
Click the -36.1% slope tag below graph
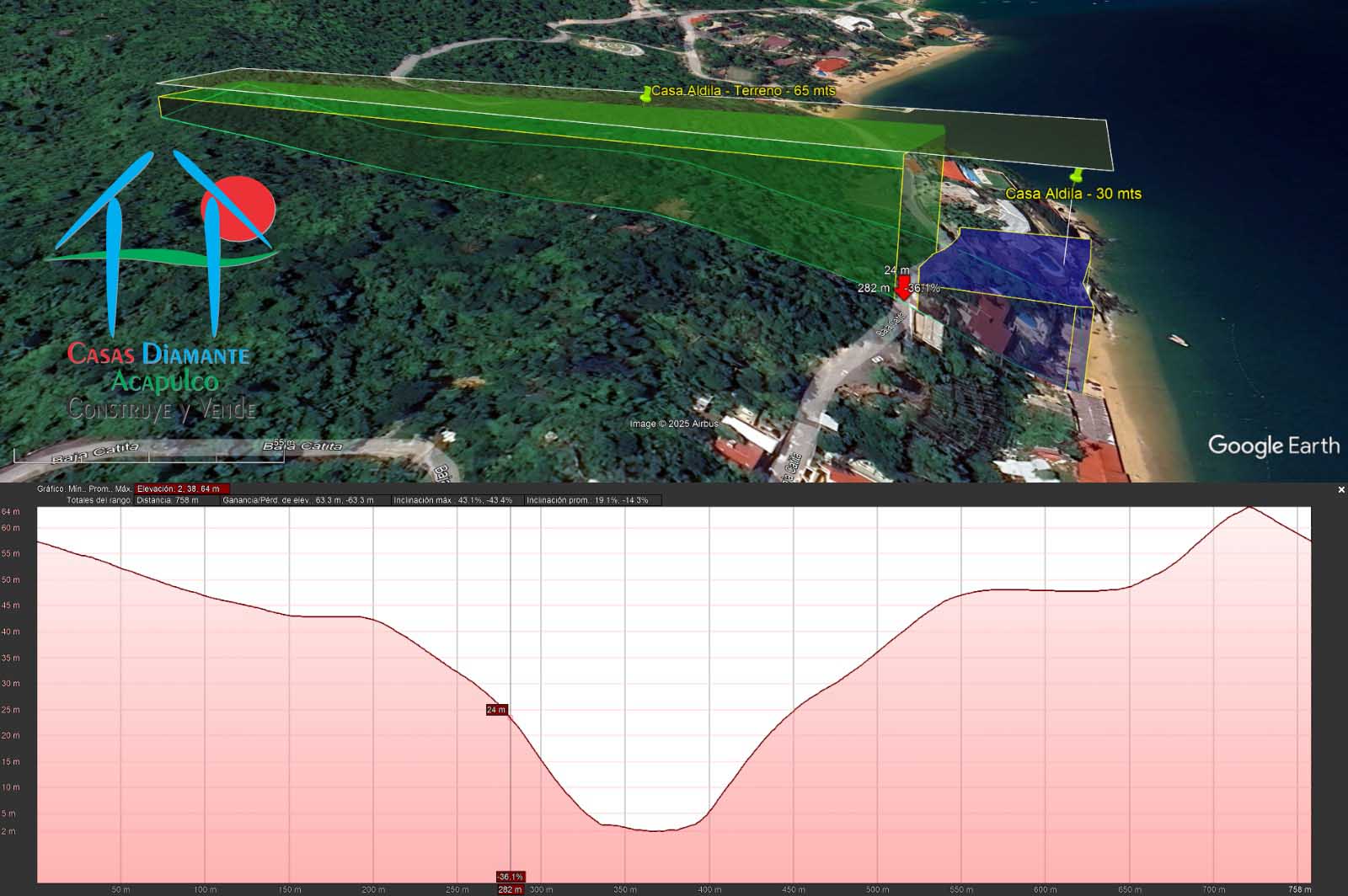click(510, 877)
